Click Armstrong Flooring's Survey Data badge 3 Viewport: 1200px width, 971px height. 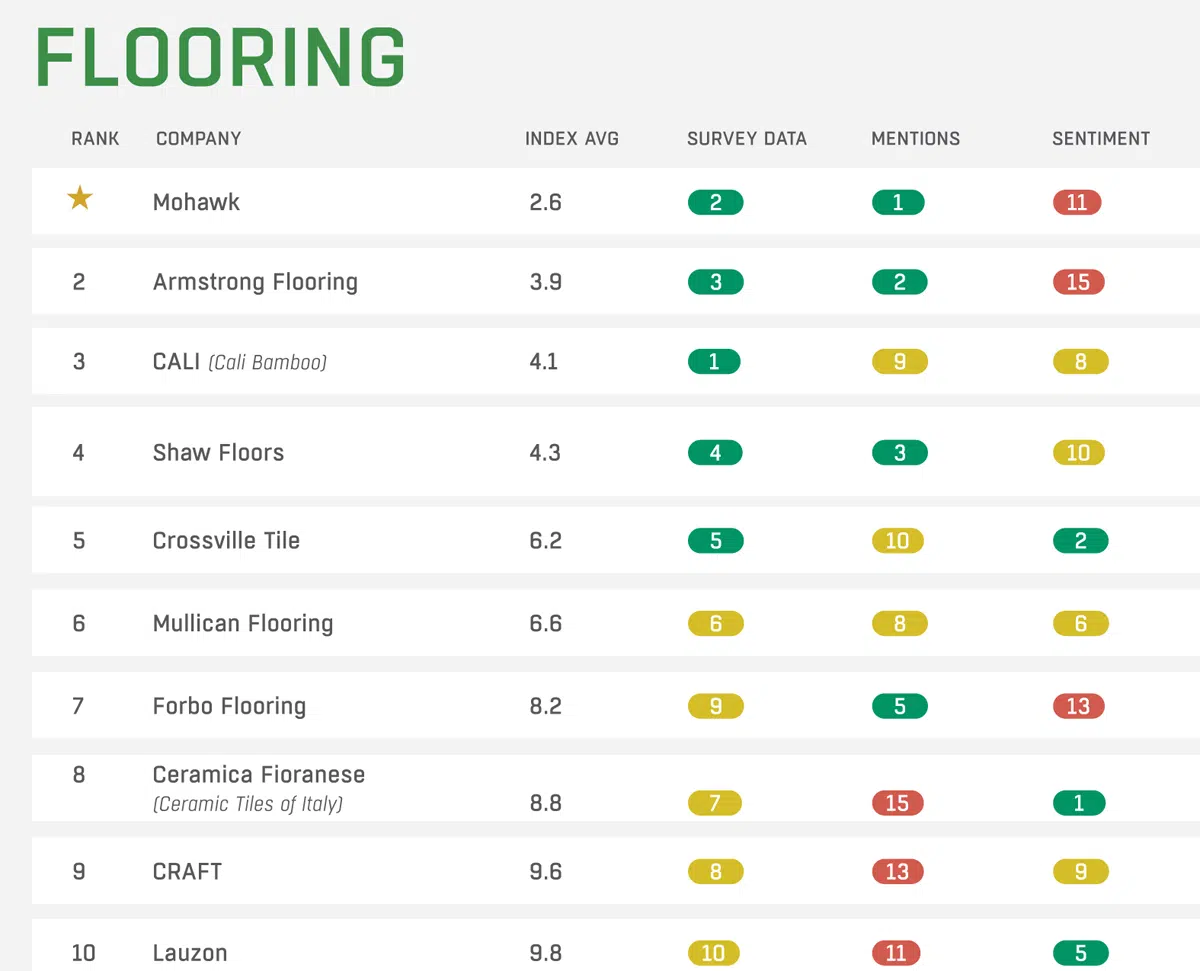coord(716,283)
